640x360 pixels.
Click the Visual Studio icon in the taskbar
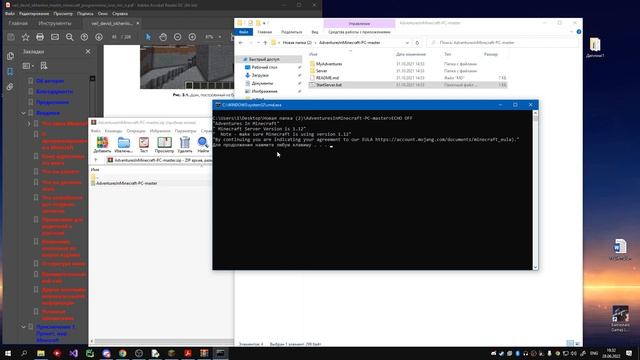(x=73, y=353)
